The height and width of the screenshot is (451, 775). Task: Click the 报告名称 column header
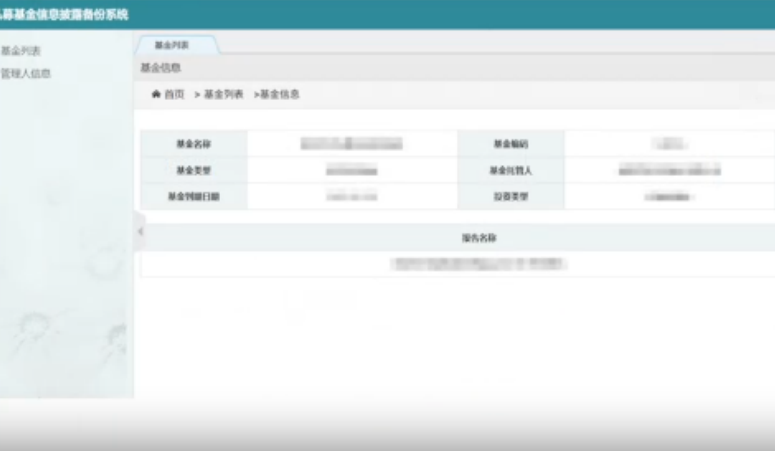pyautogui.click(x=479, y=238)
